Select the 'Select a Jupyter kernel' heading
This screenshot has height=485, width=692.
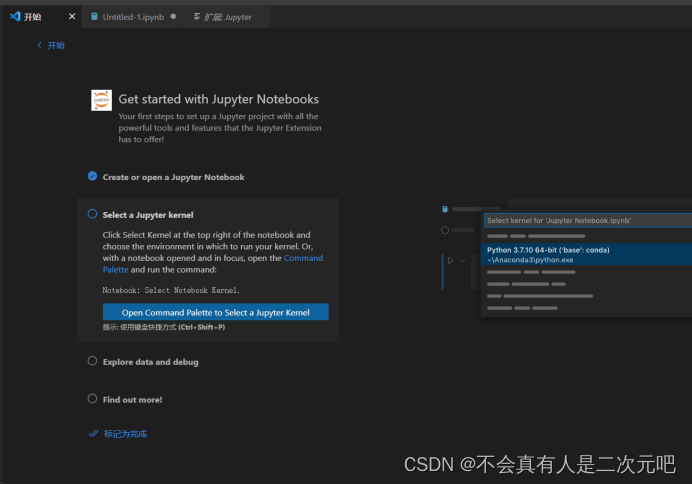(148, 215)
